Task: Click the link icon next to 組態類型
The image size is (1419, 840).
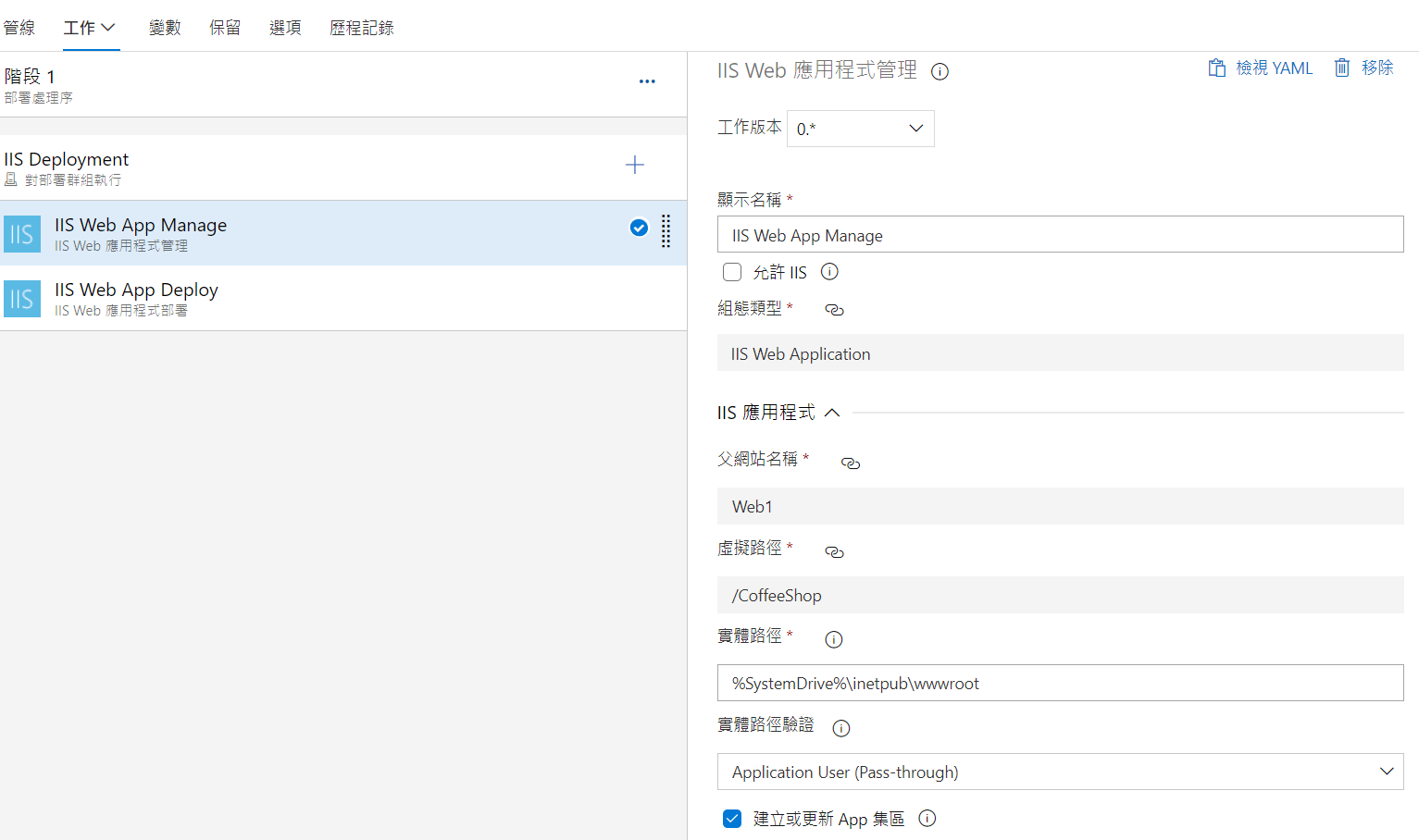Action: coord(834,310)
